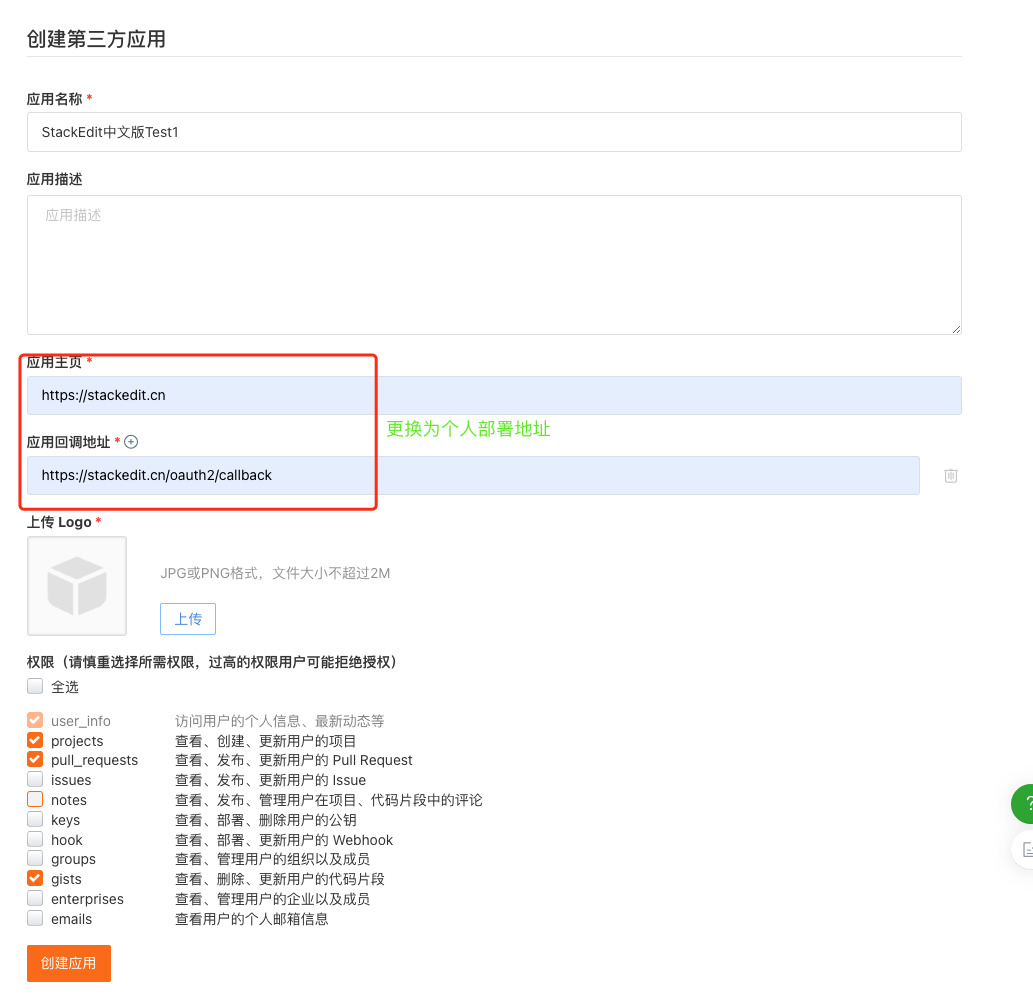Enable the keys permission checkbox
The width and height of the screenshot is (1033, 1000).
35,819
